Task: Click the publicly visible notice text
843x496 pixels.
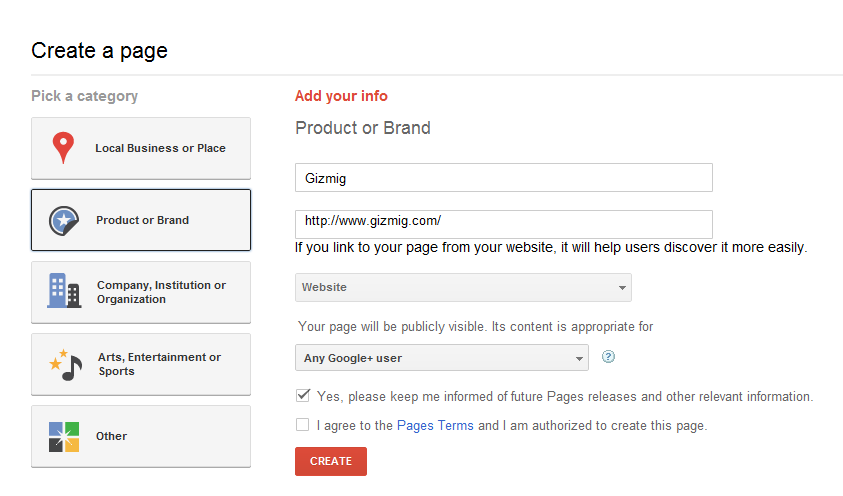Action: coord(476,327)
